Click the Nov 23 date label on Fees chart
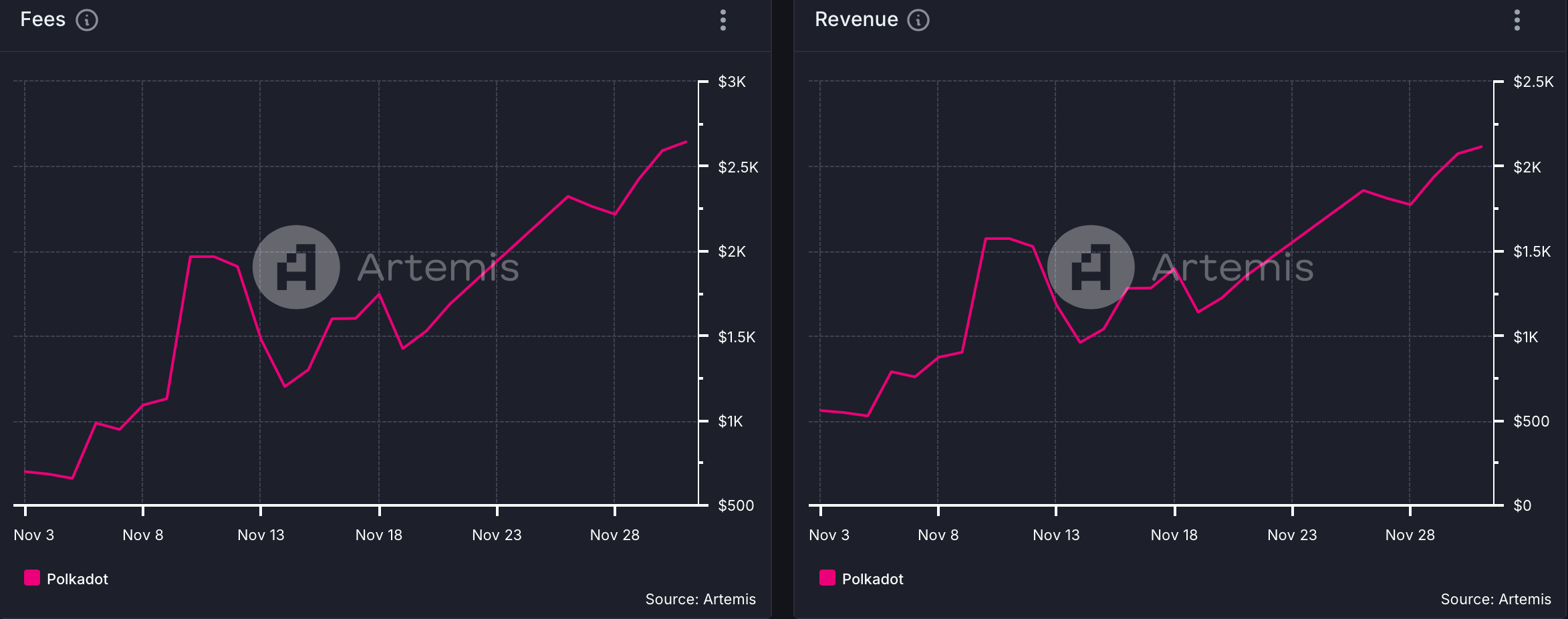 (x=497, y=535)
